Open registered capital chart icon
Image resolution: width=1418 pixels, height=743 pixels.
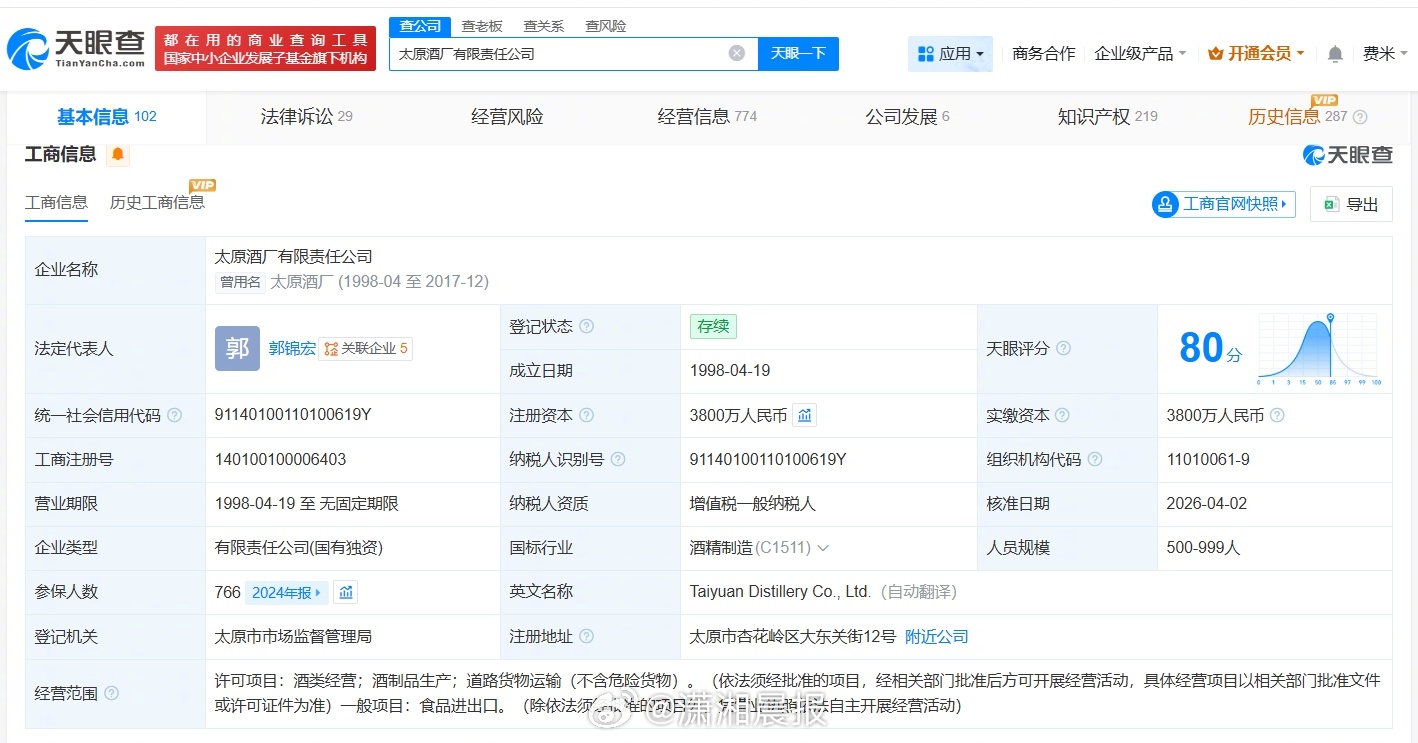point(805,415)
